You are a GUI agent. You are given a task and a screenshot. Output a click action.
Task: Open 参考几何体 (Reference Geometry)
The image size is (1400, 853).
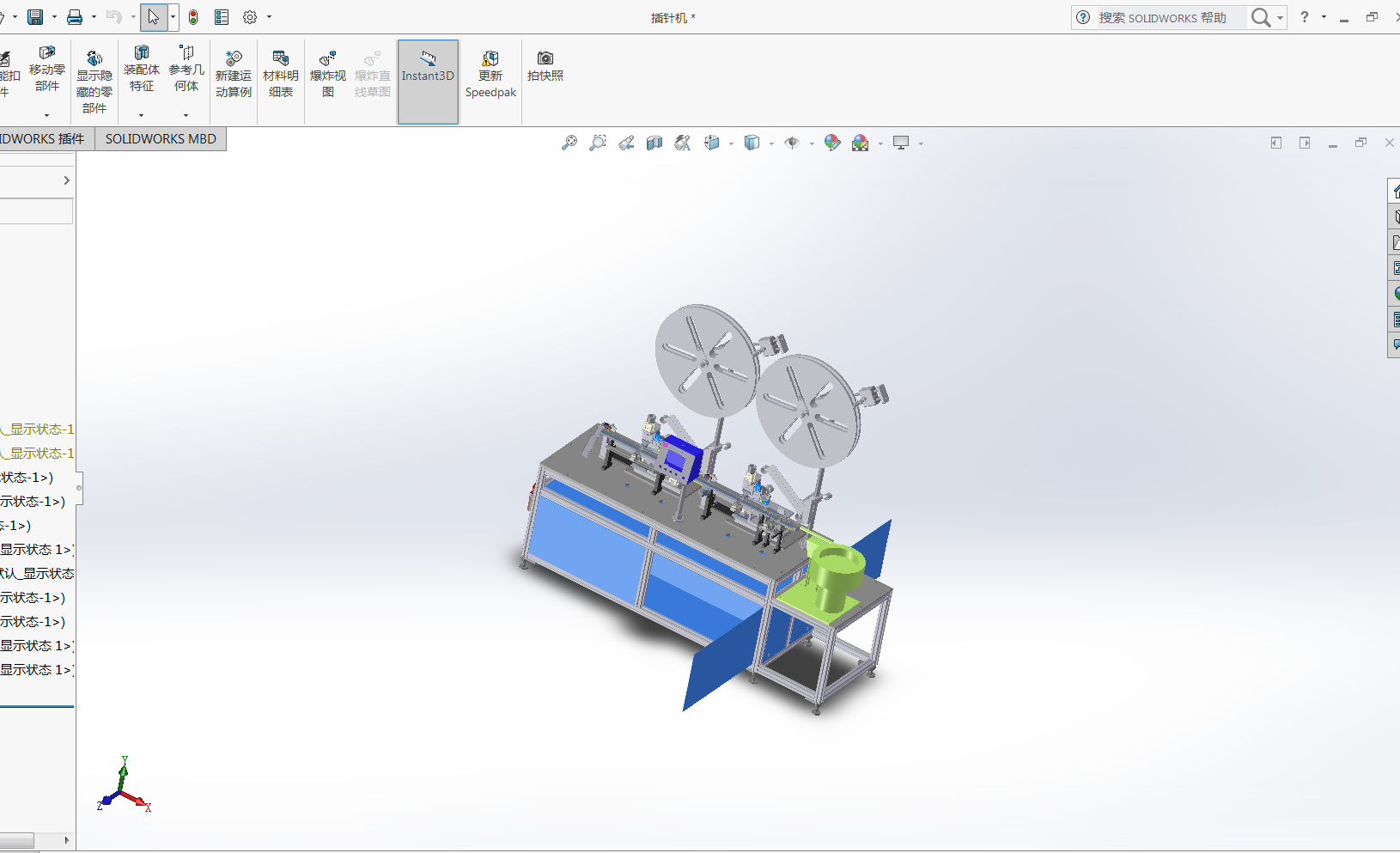point(186,68)
